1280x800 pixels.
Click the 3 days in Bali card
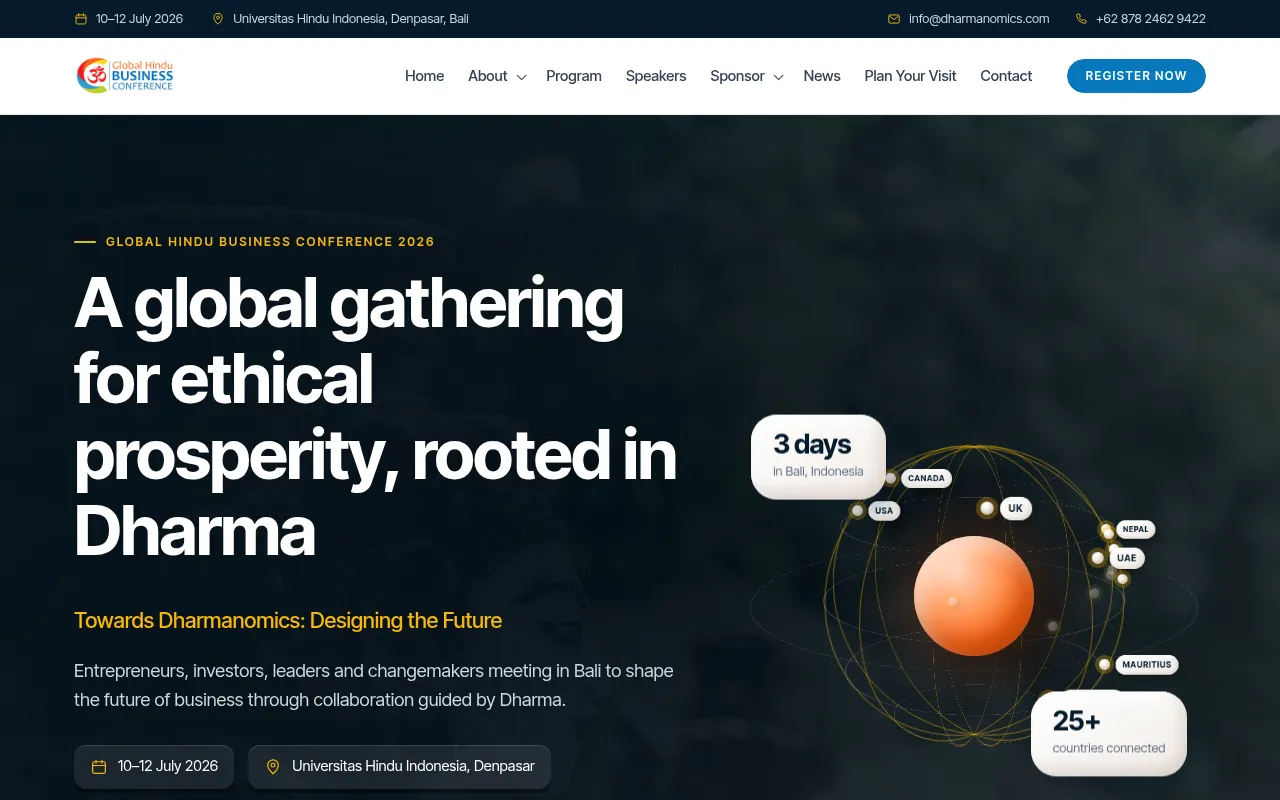[818, 457]
